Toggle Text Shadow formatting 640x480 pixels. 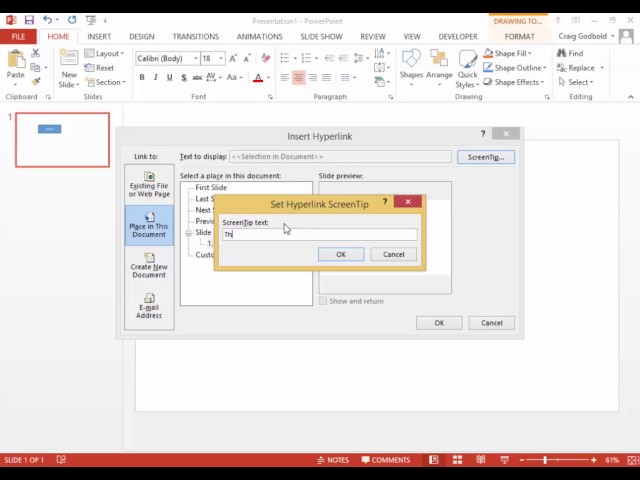coord(184,77)
